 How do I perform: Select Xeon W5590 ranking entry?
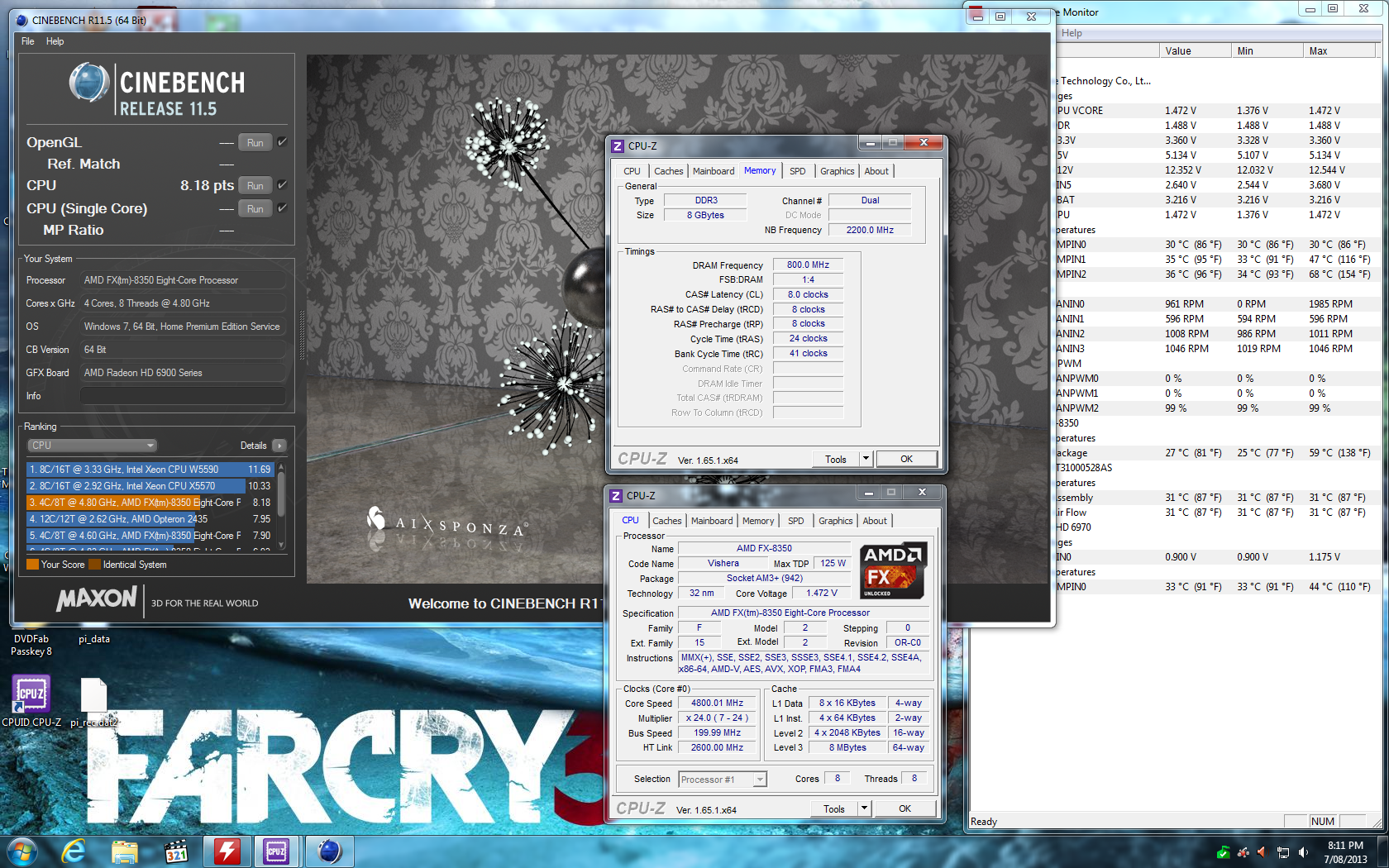(x=150, y=469)
